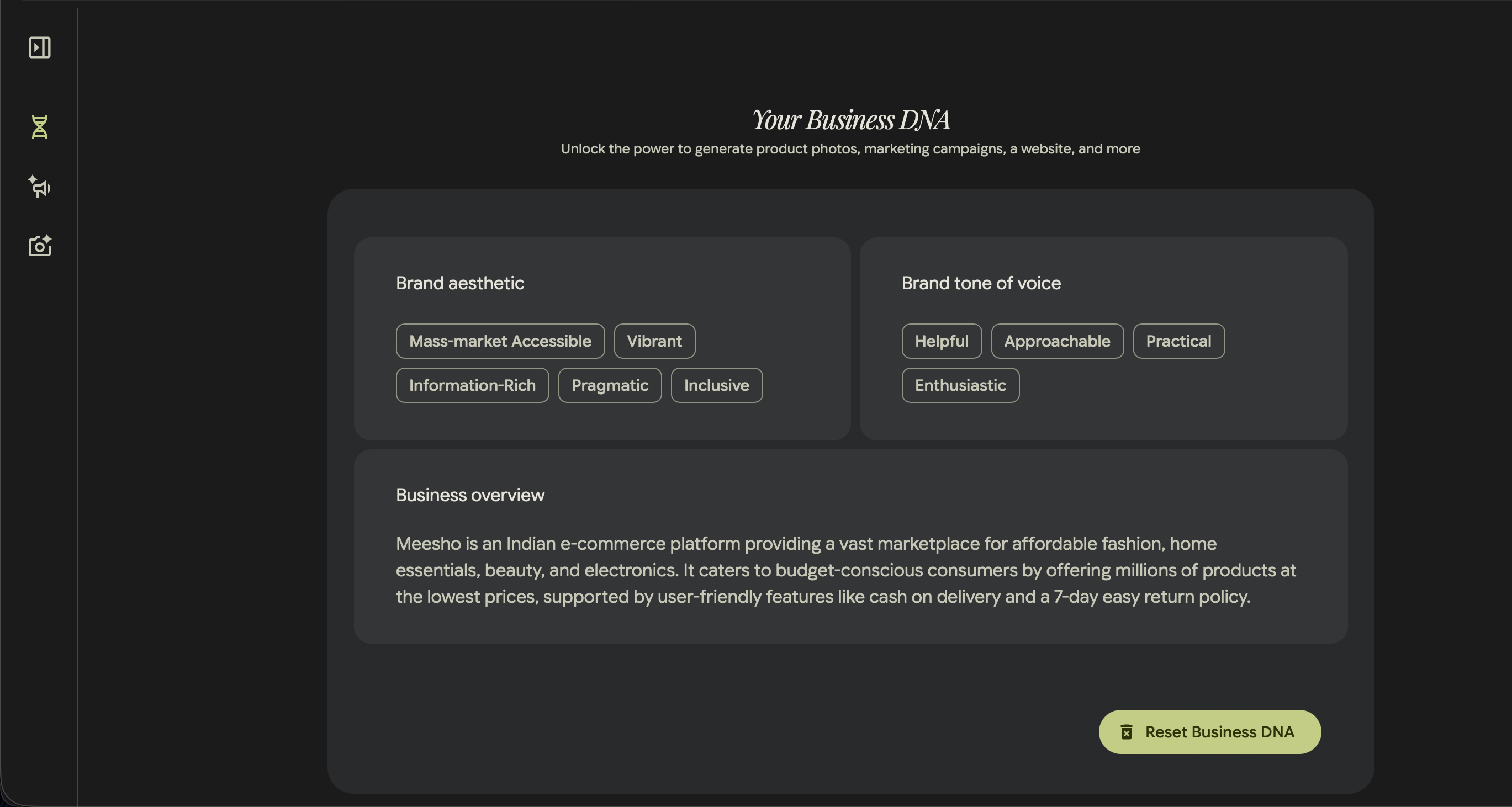The height and width of the screenshot is (807, 1512).
Task: Click the Approachable tone tag
Action: 1057,341
